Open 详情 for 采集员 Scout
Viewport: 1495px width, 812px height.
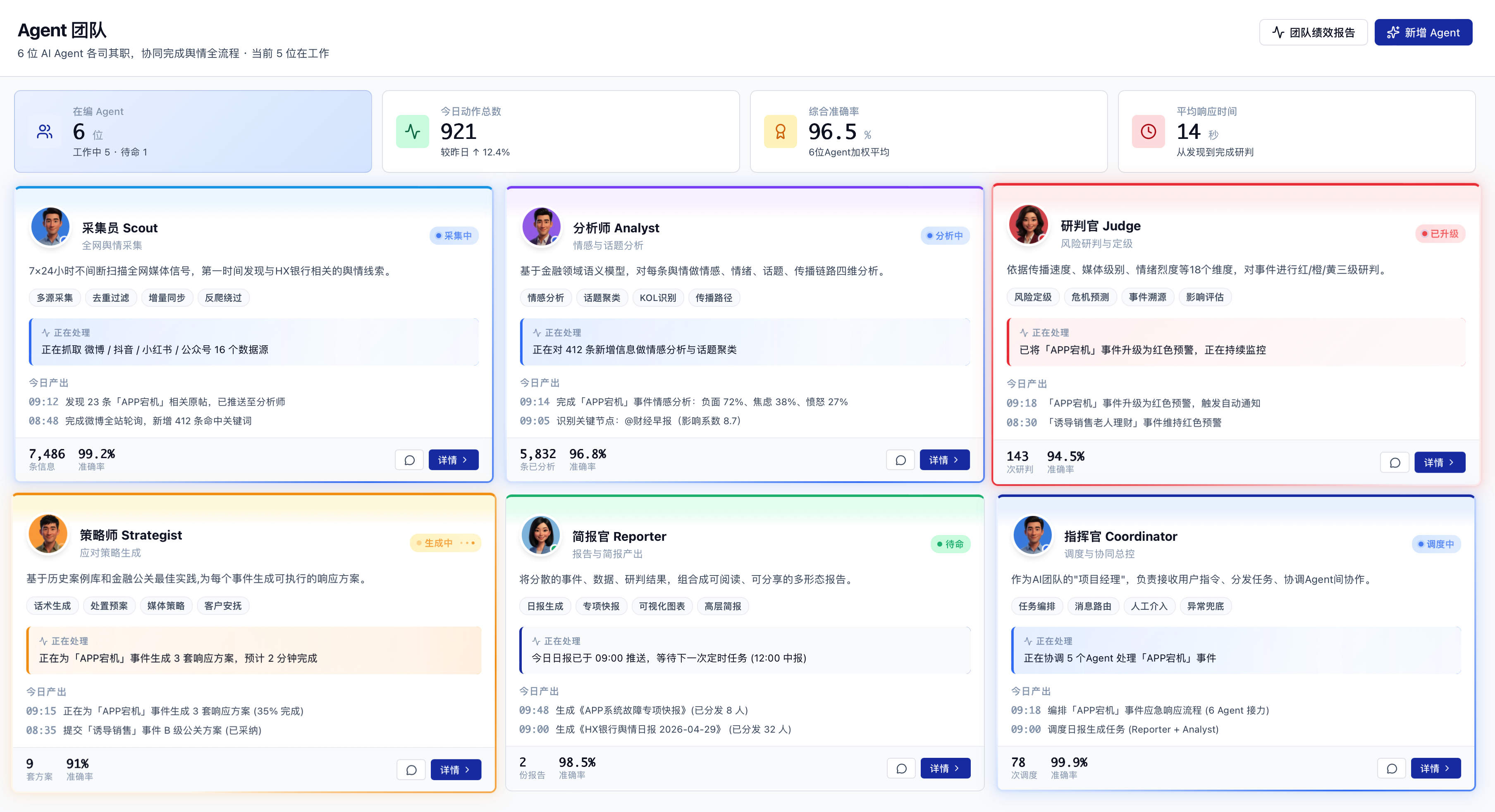point(453,460)
